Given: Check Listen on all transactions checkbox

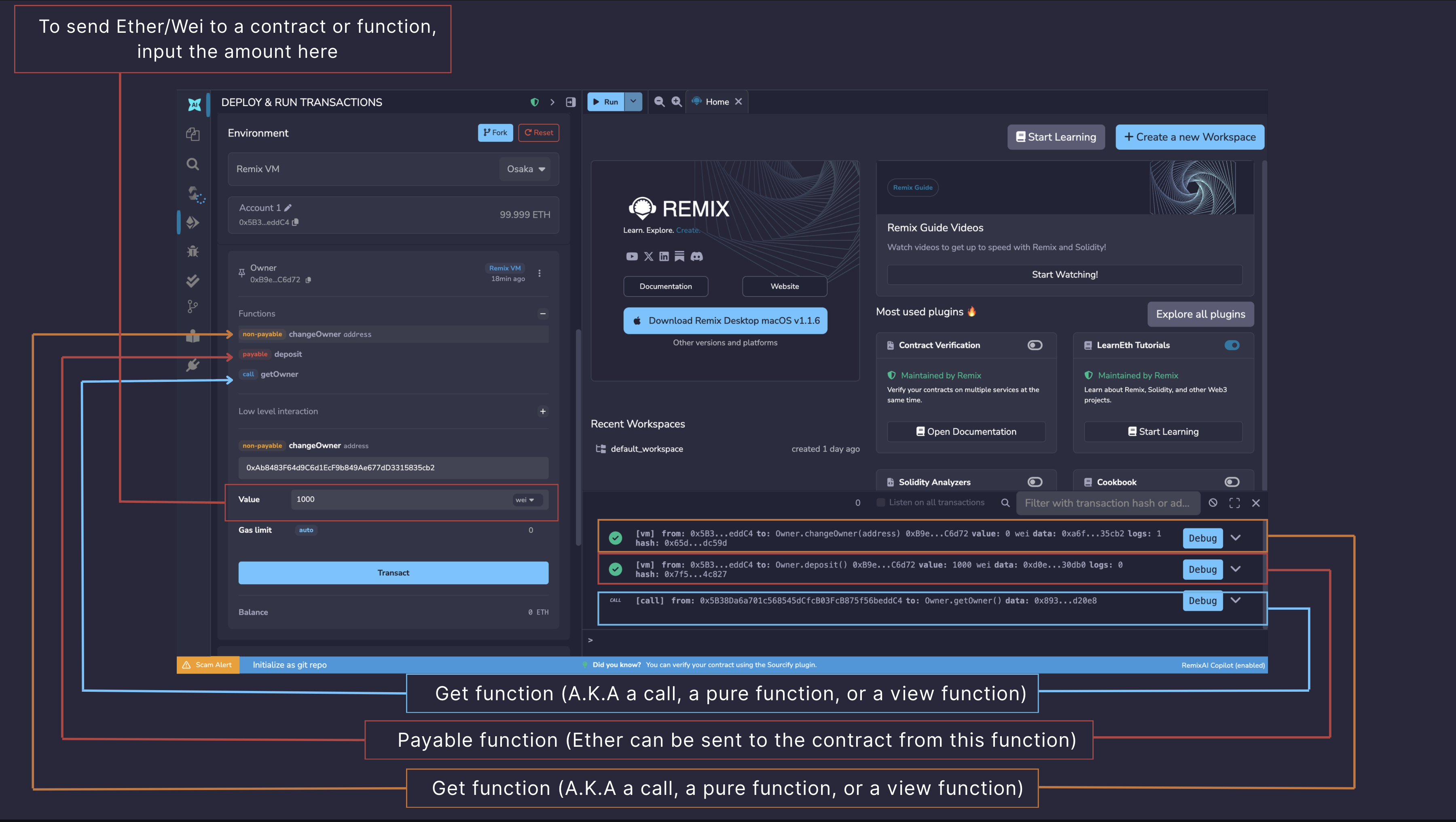Looking at the screenshot, I should pyautogui.click(x=880, y=502).
